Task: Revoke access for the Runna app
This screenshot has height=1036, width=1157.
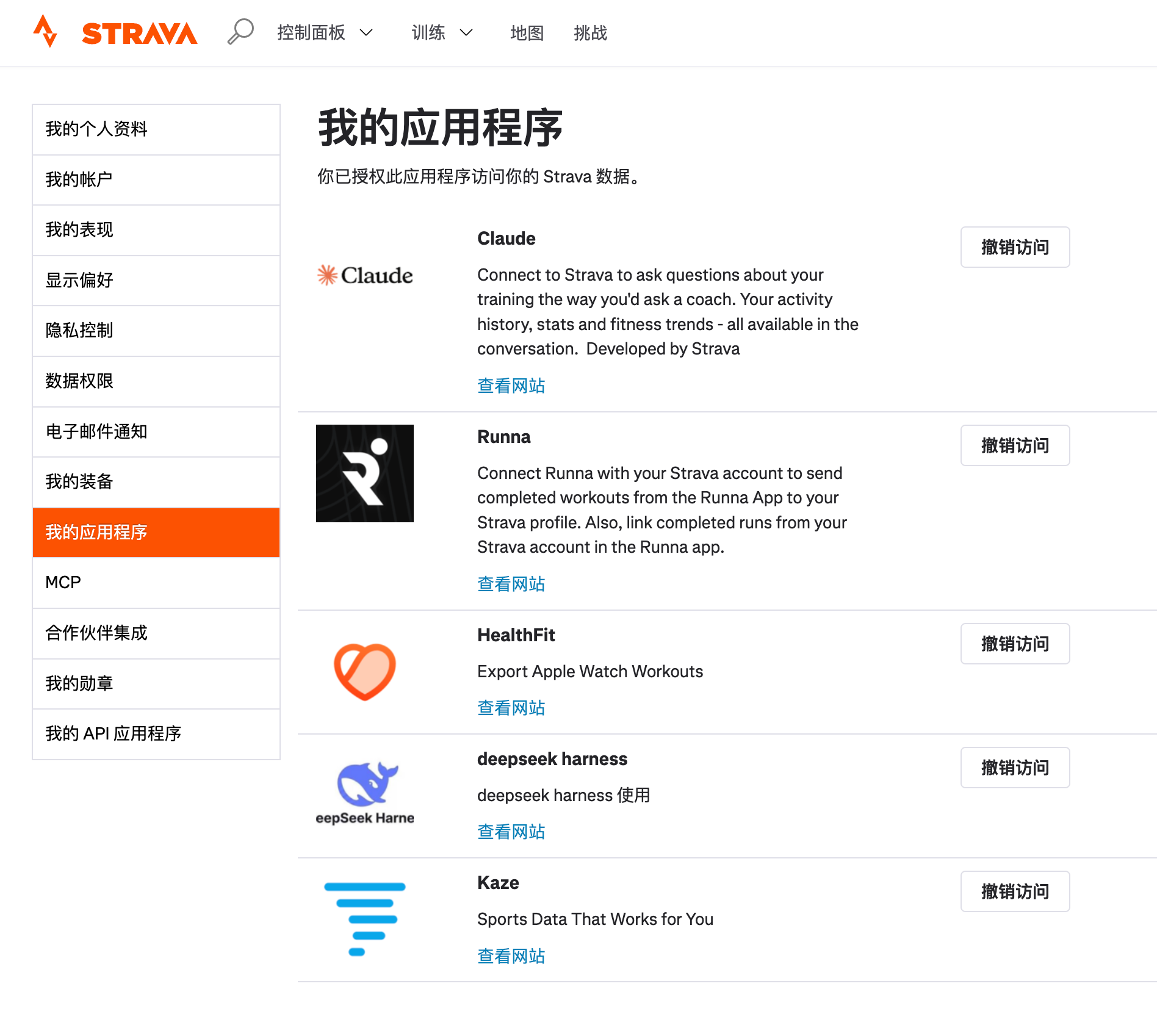Action: tap(1015, 445)
